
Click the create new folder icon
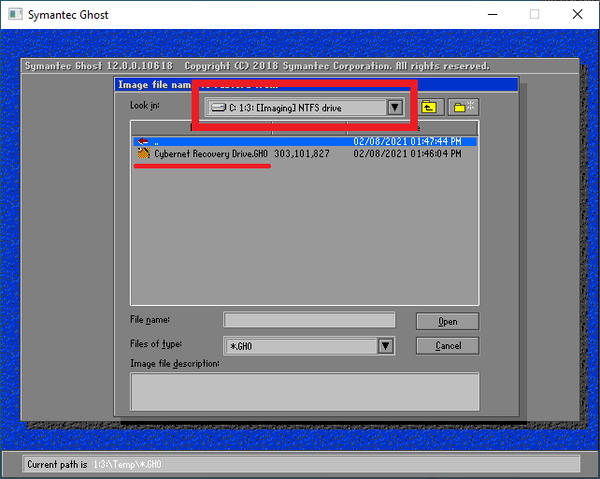462,107
